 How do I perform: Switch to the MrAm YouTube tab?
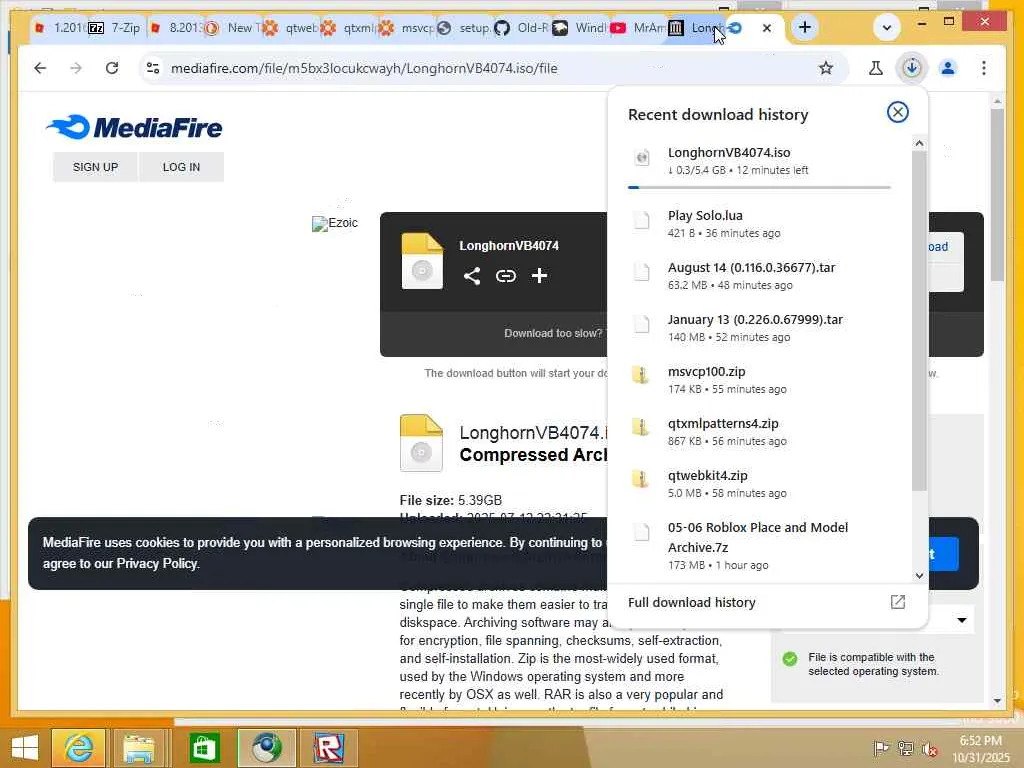(x=638, y=27)
